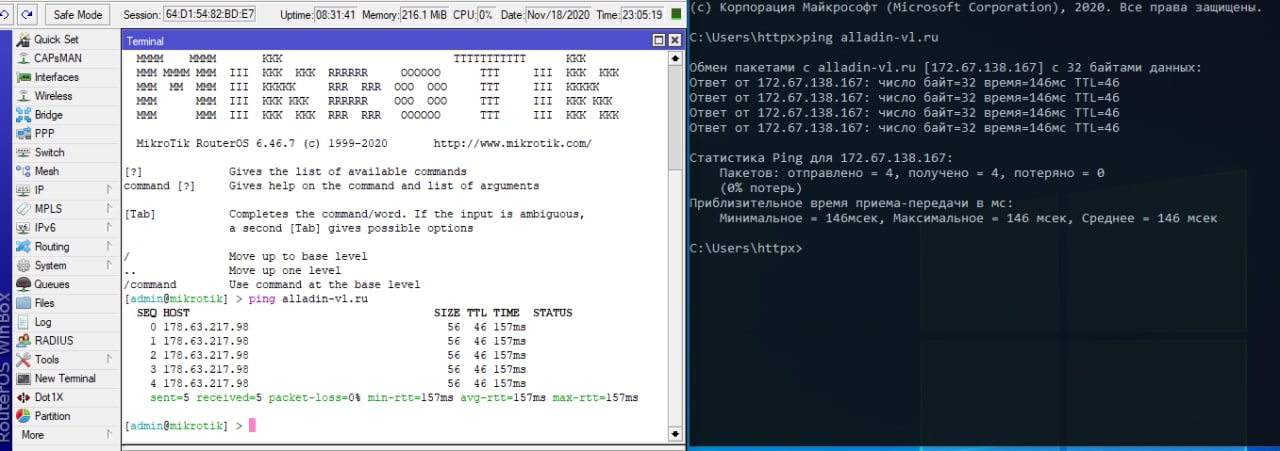The image size is (1280, 451).
Task: Click the pink cursor at the Terminal prompt
Action: [252, 426]
